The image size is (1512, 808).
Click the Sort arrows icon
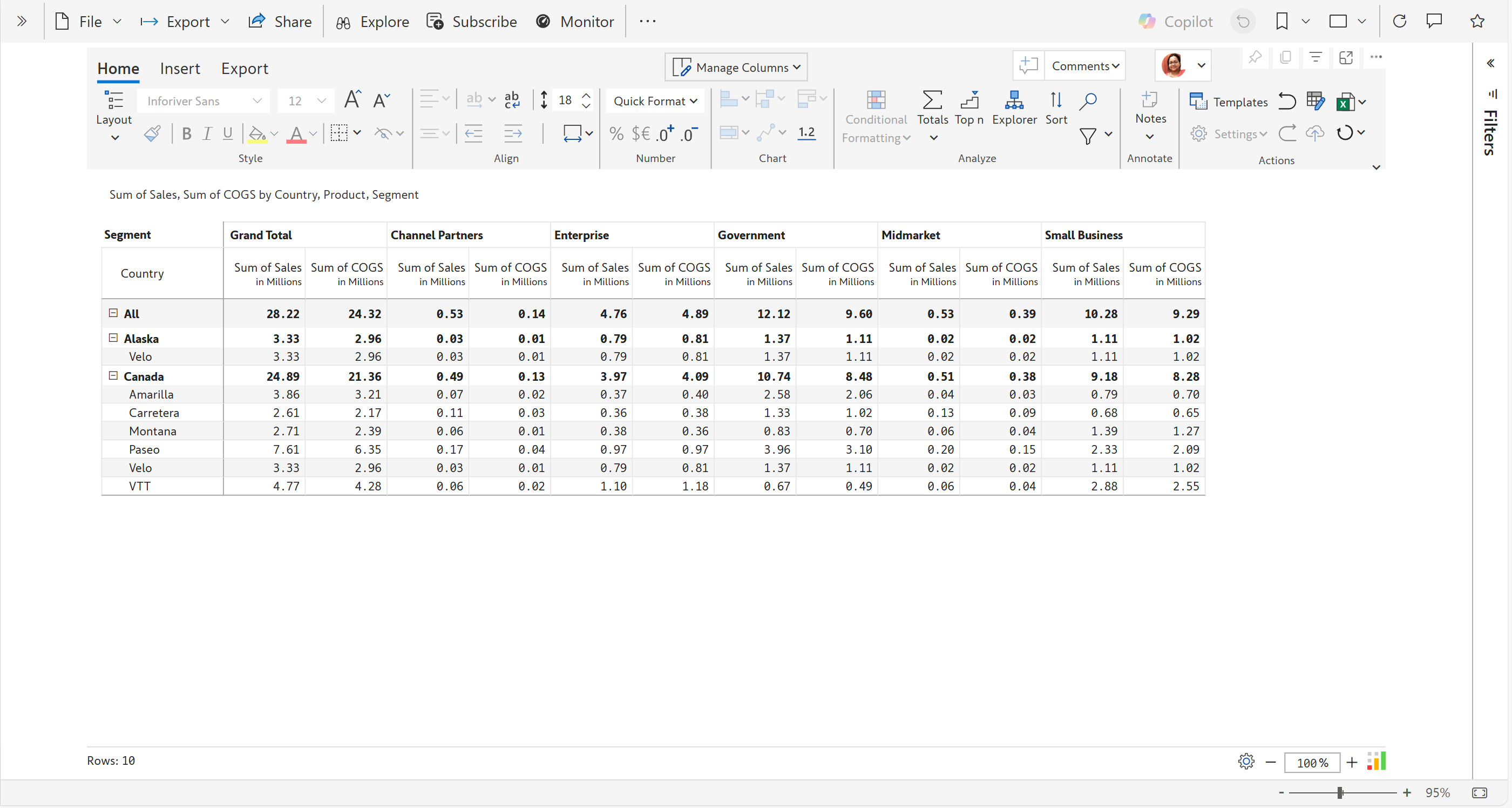(1055, 100)
